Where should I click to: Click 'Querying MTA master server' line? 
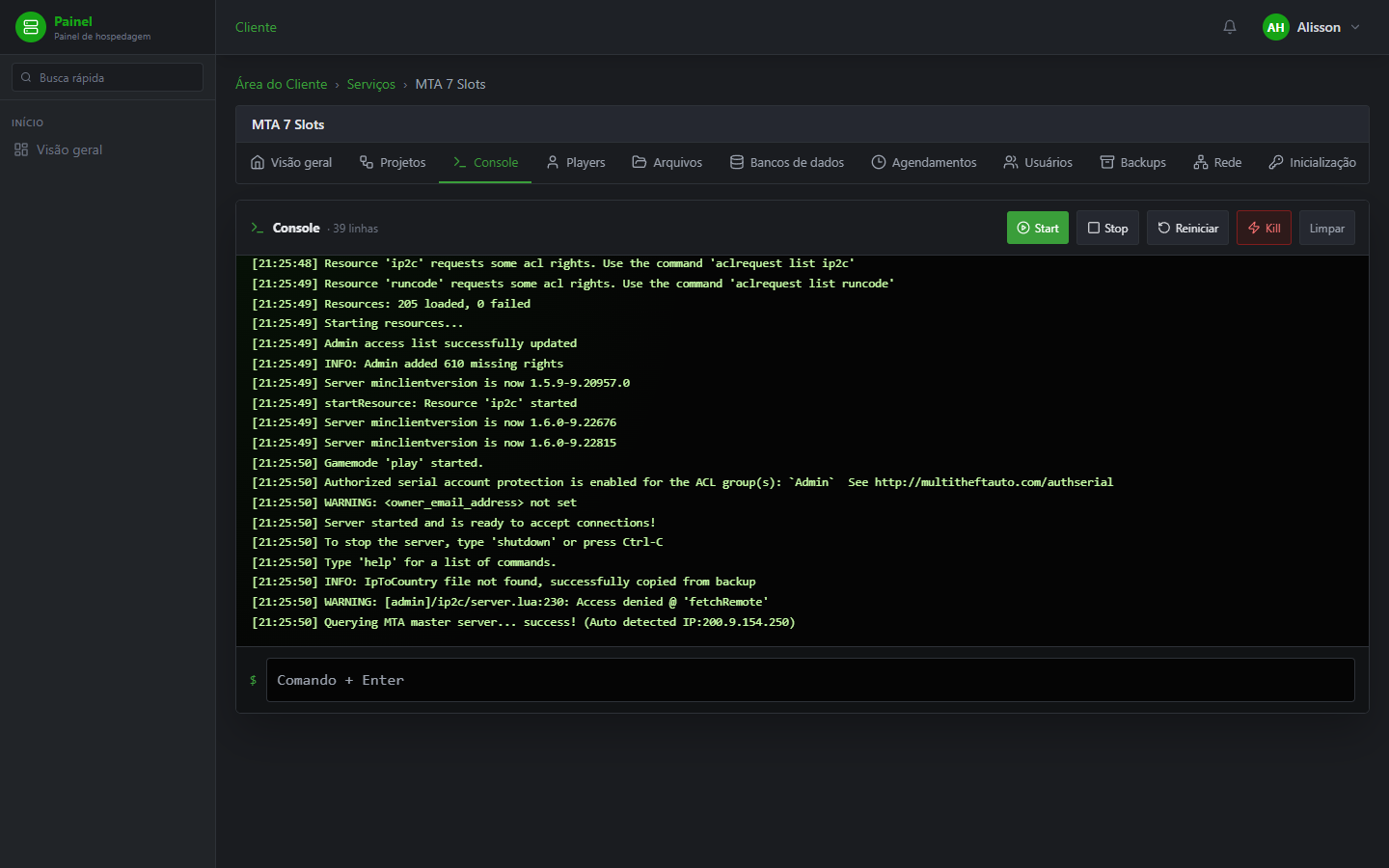[524, 622]
